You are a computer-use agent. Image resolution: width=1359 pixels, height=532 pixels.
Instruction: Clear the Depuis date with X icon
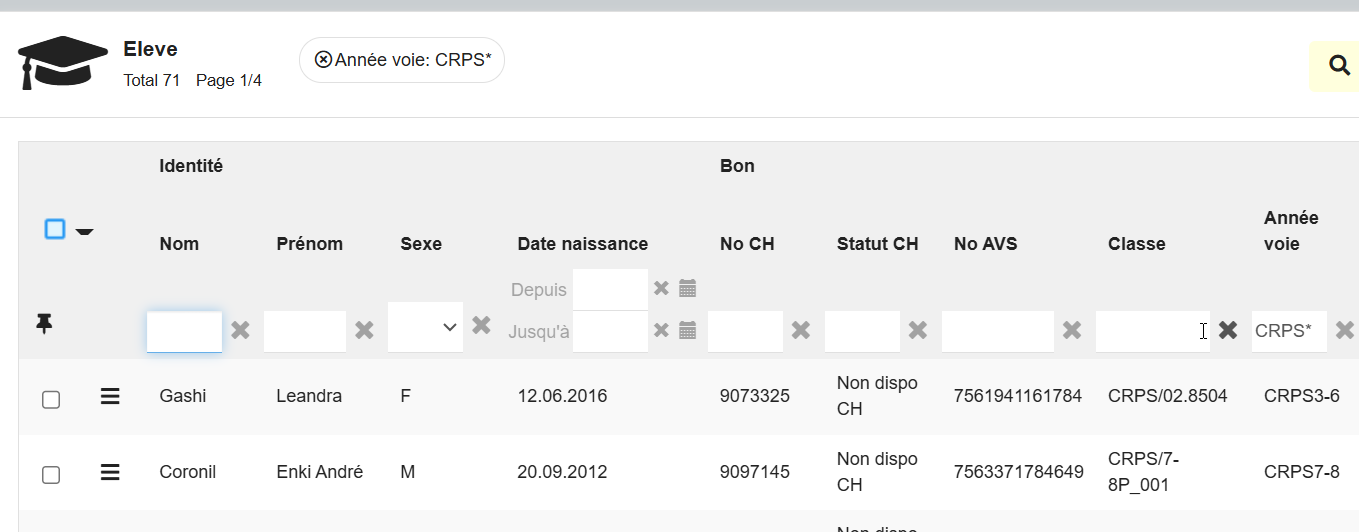[661, 288]
